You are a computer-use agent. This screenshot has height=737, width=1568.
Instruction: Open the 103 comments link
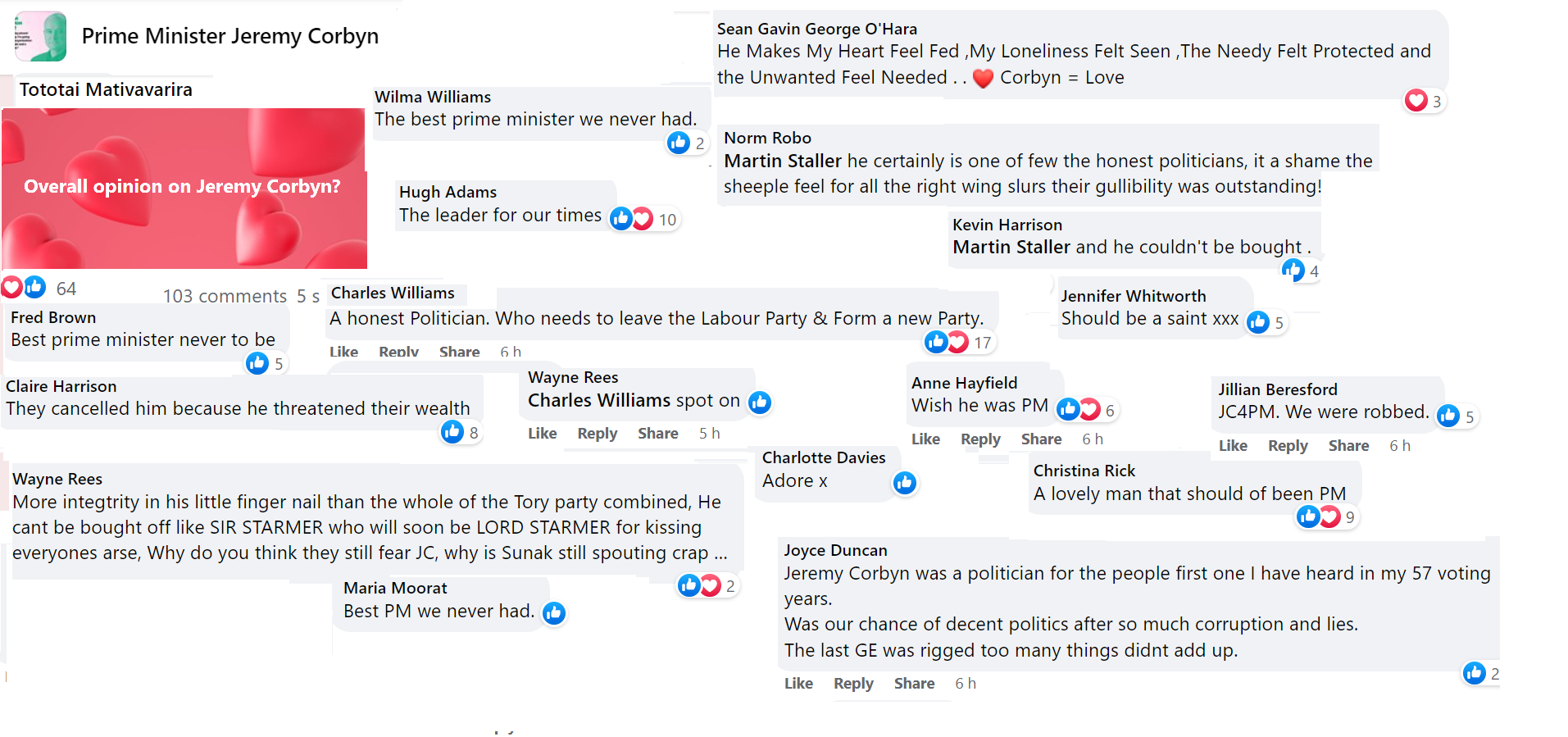click(x=225, y=296)
